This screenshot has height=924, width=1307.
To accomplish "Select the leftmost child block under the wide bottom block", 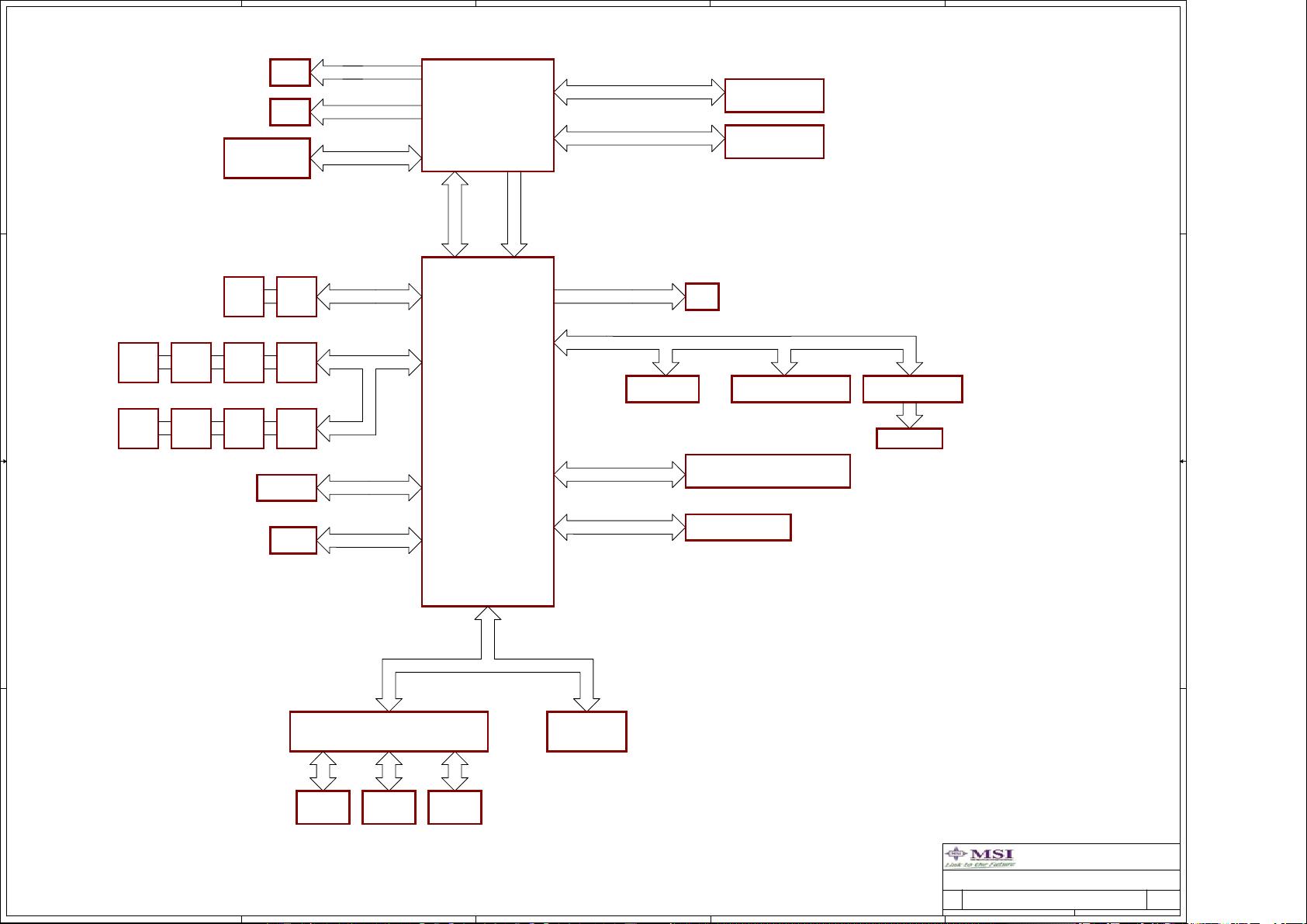I will [x=323, y=807].
